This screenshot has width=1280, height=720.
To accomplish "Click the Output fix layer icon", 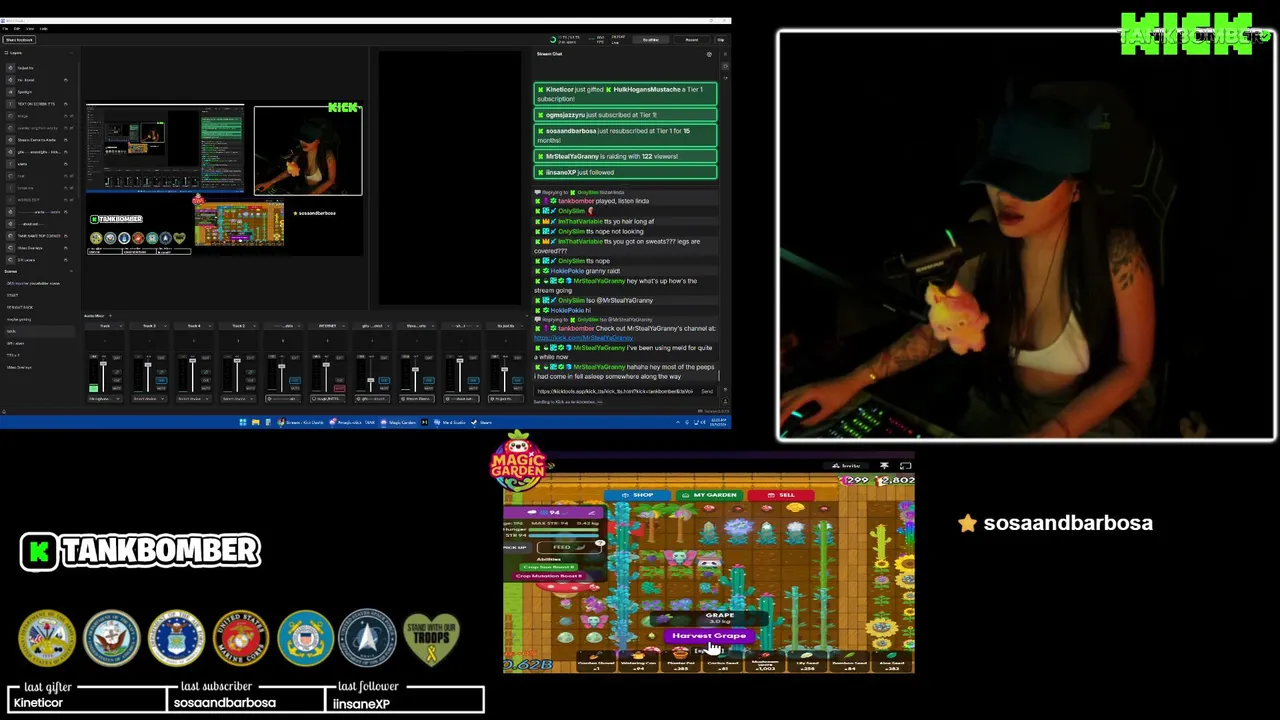I will (10, 68).
